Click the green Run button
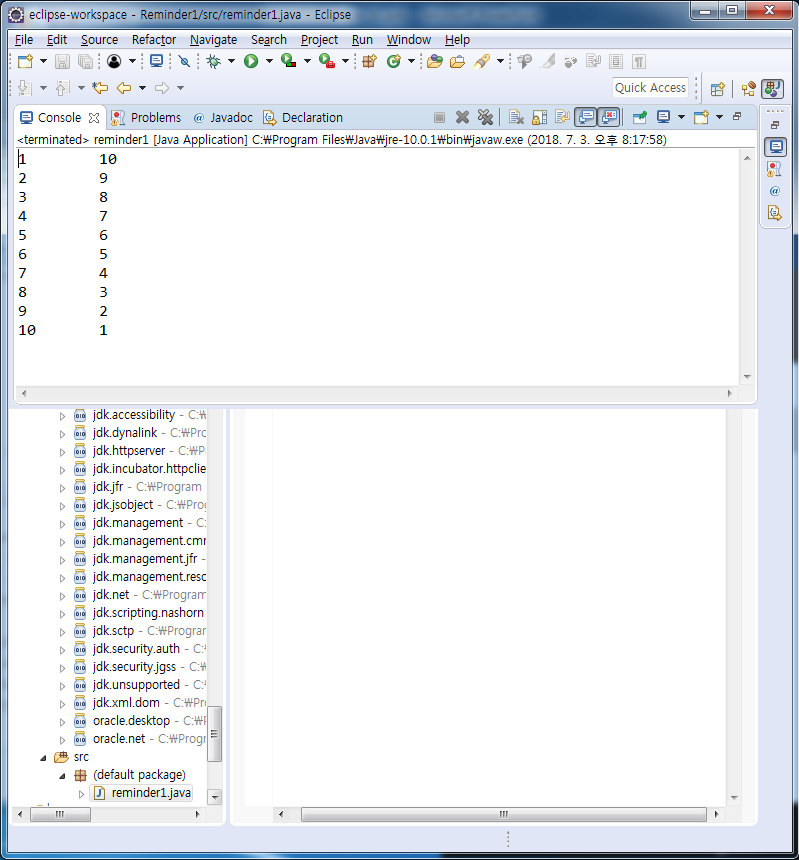Image resolution: width=799 pixels, height=860 pixels. click(x=251, y=61)
